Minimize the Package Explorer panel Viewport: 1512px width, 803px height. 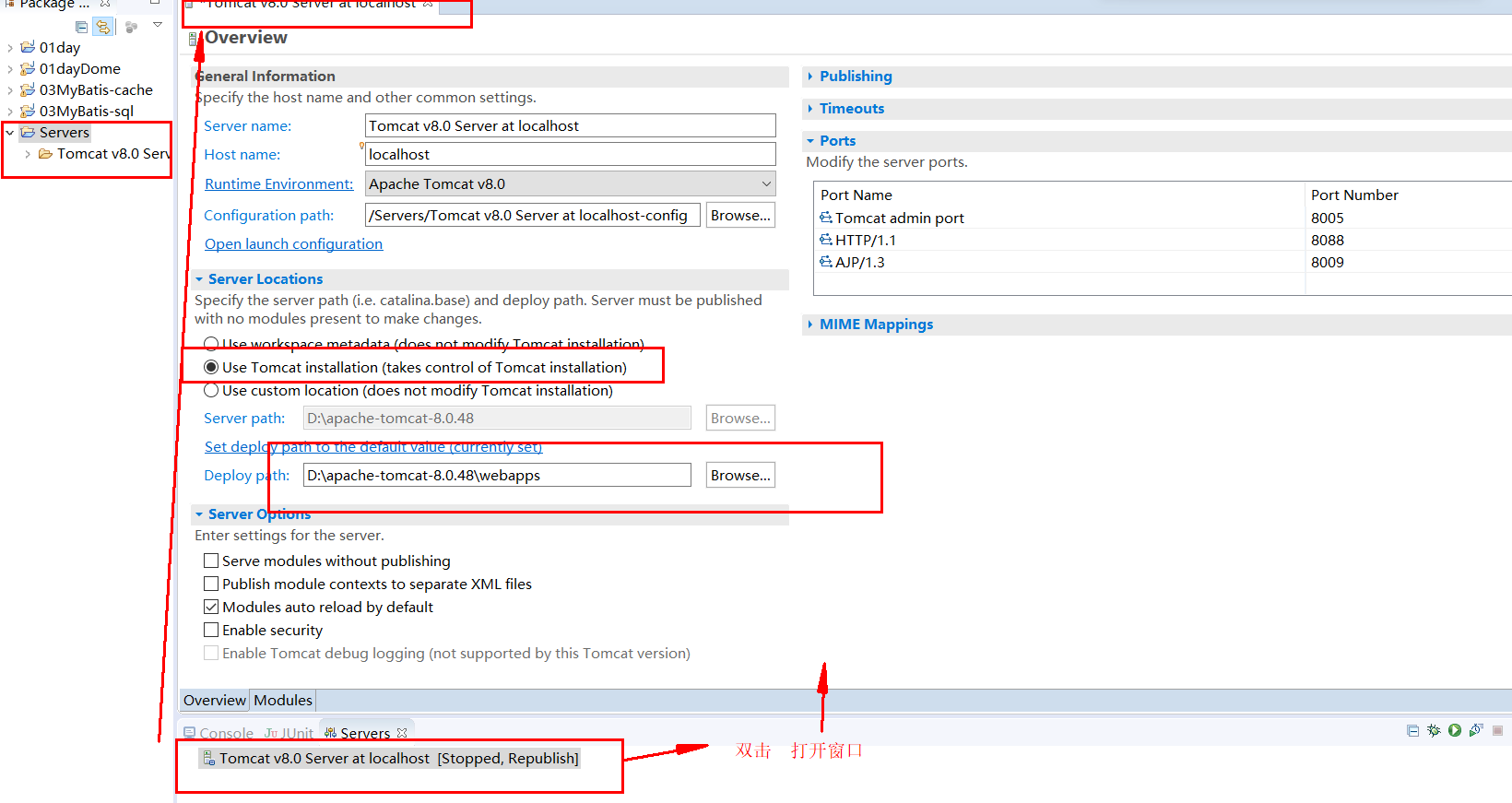click(x=155, y=3)
